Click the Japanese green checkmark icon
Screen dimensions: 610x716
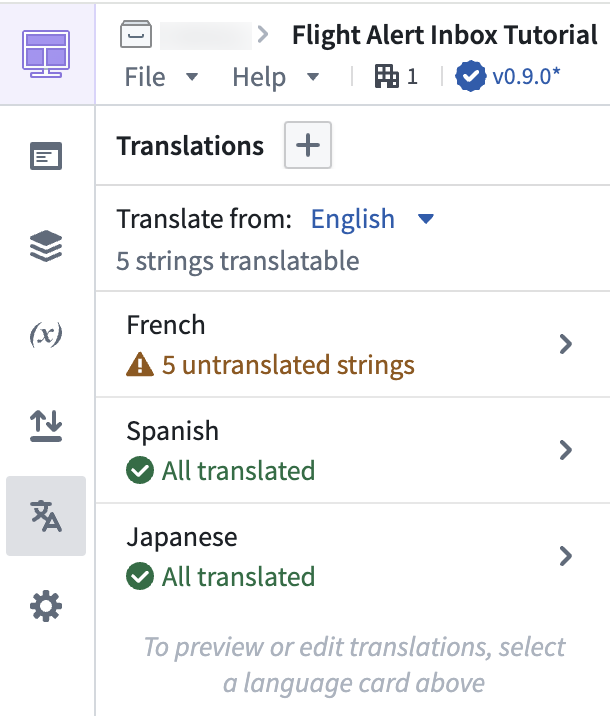pos(140,576)
